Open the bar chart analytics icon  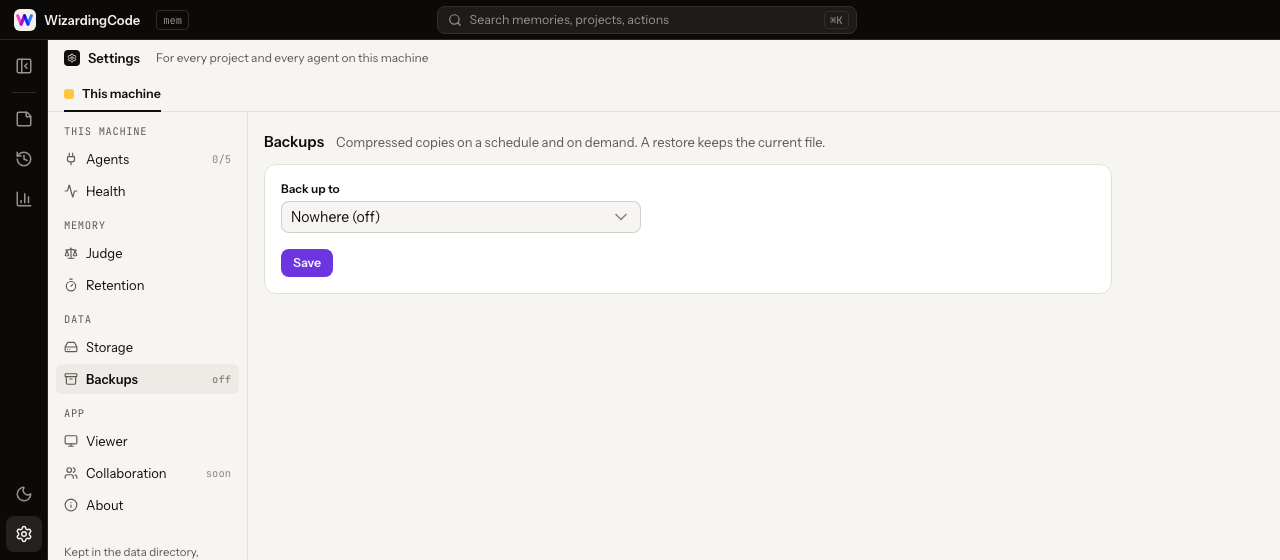click(x=24, y=199)
